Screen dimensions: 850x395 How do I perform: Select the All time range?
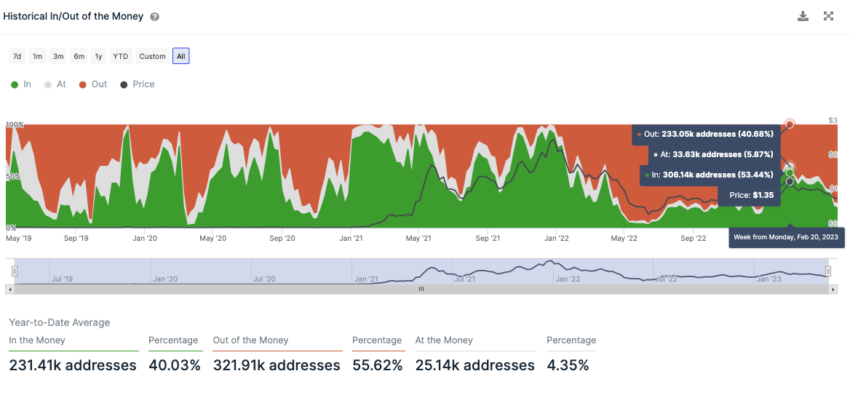tap(181, 56)
